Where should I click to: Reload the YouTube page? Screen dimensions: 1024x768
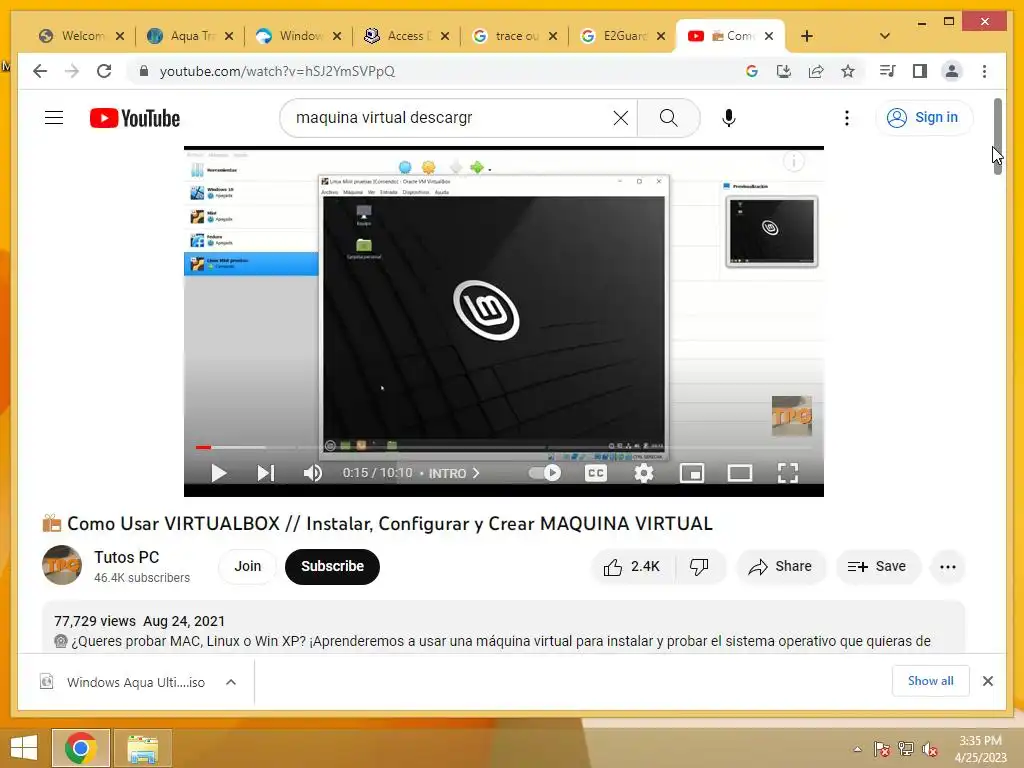(104, 71)
